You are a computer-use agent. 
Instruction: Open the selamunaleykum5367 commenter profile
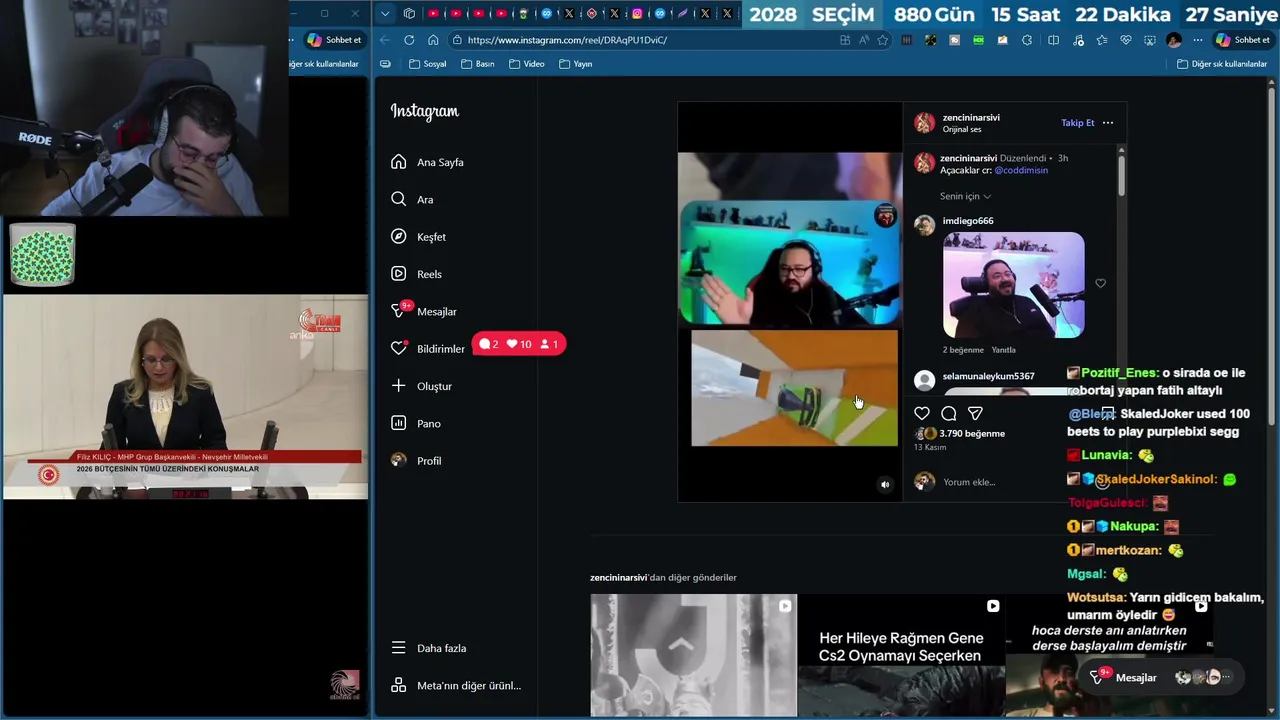click(988, 376)
